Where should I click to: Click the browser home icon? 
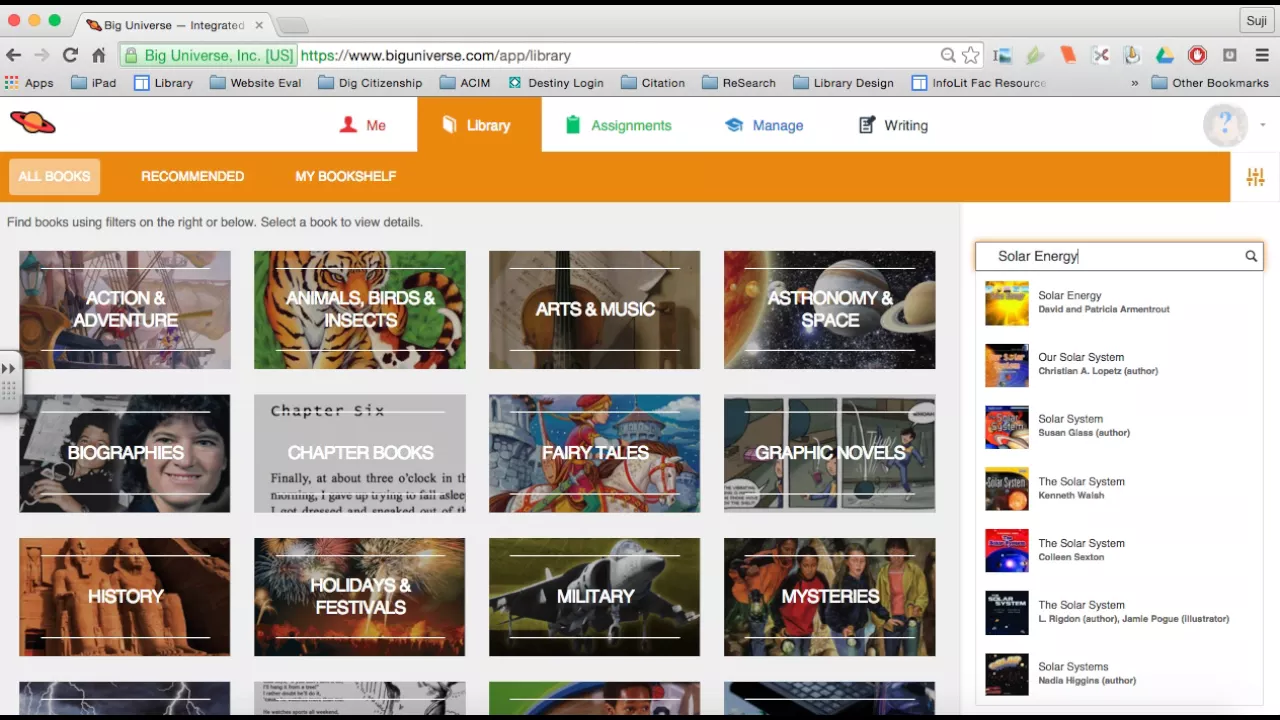98,56
